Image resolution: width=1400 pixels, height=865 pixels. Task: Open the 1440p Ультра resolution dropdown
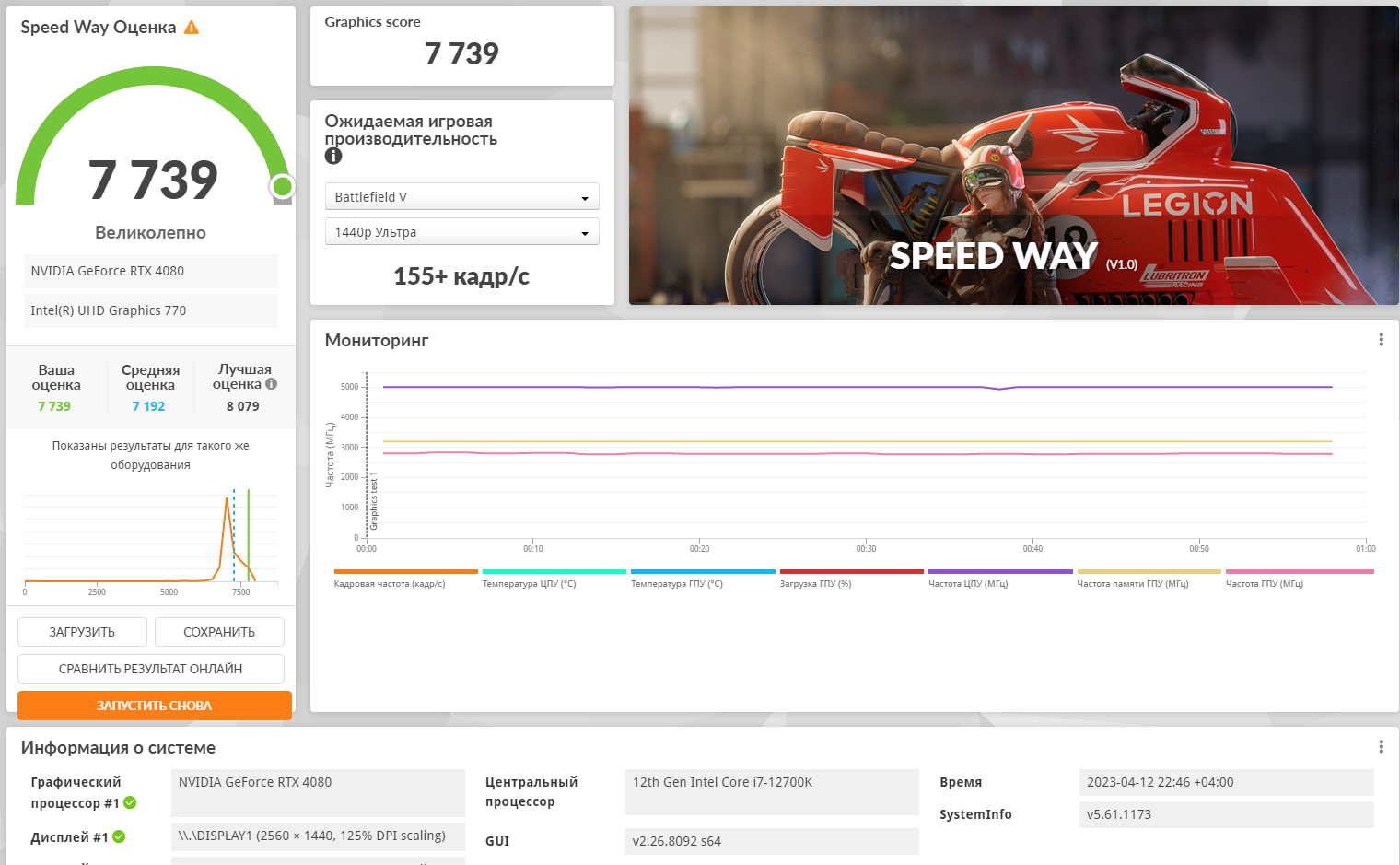pos(461,232)
